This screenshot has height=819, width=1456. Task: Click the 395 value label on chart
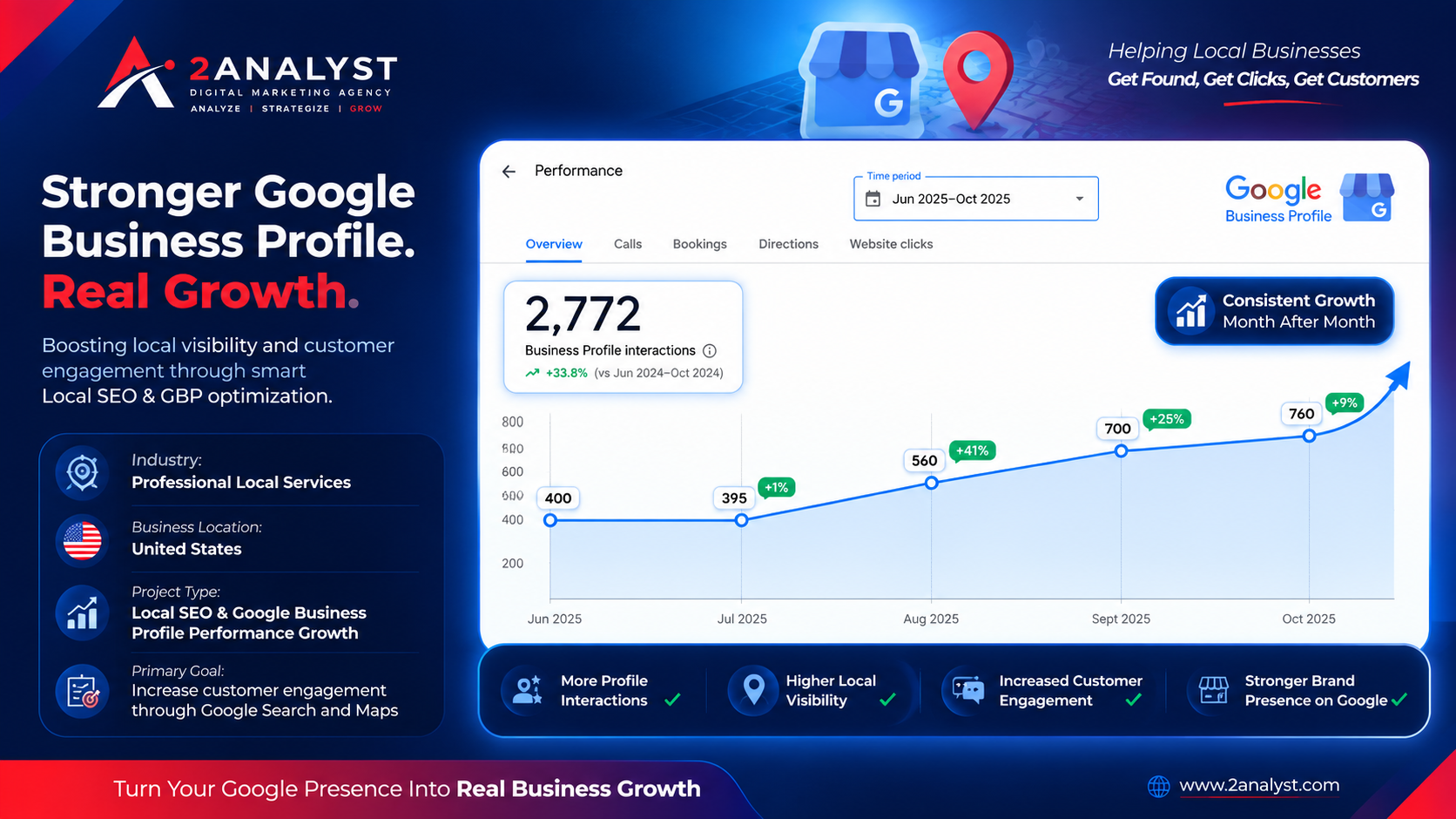click(734, 498)
